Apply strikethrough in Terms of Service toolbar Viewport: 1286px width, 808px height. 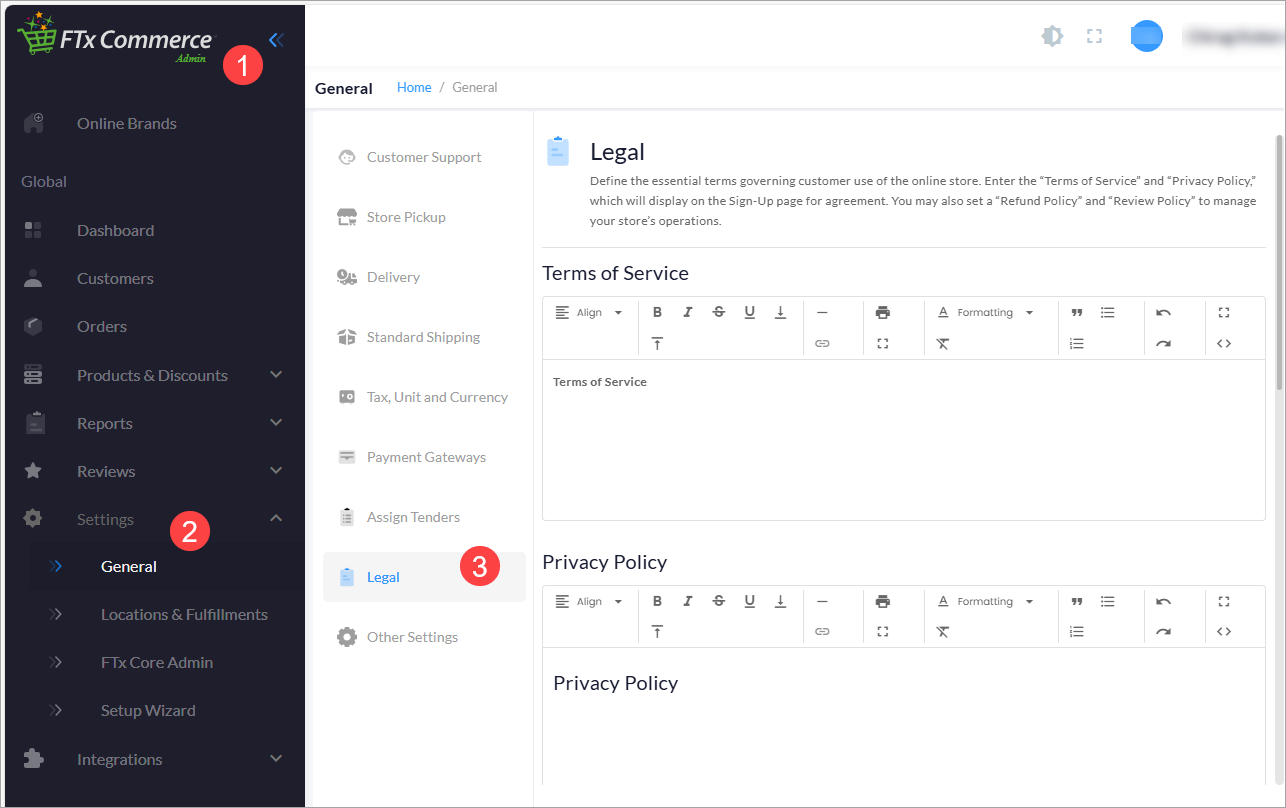pos(718,312)
